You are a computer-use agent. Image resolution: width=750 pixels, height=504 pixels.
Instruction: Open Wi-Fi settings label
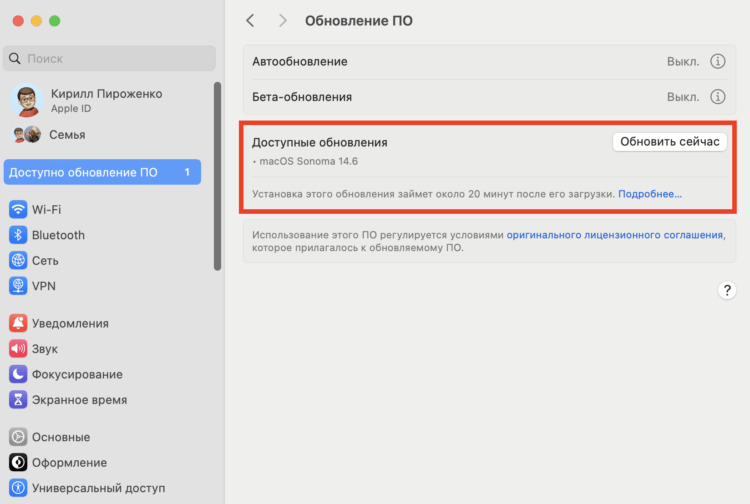[46, 209]
